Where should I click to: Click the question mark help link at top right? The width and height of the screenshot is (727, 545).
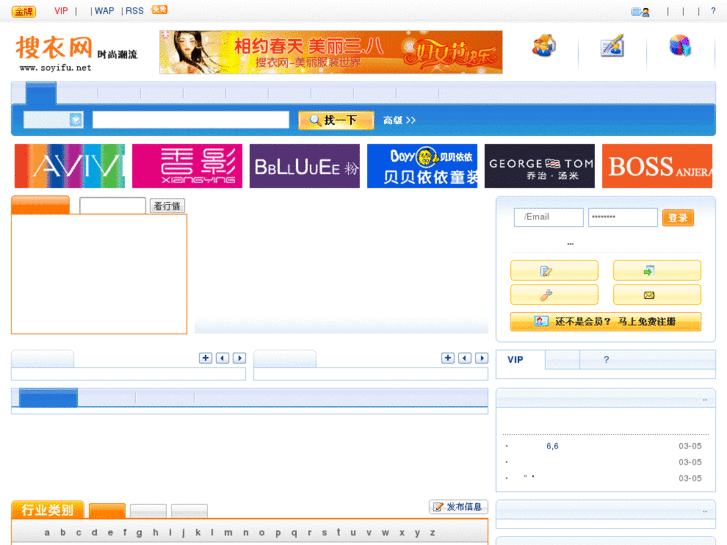tap(713, 11)
